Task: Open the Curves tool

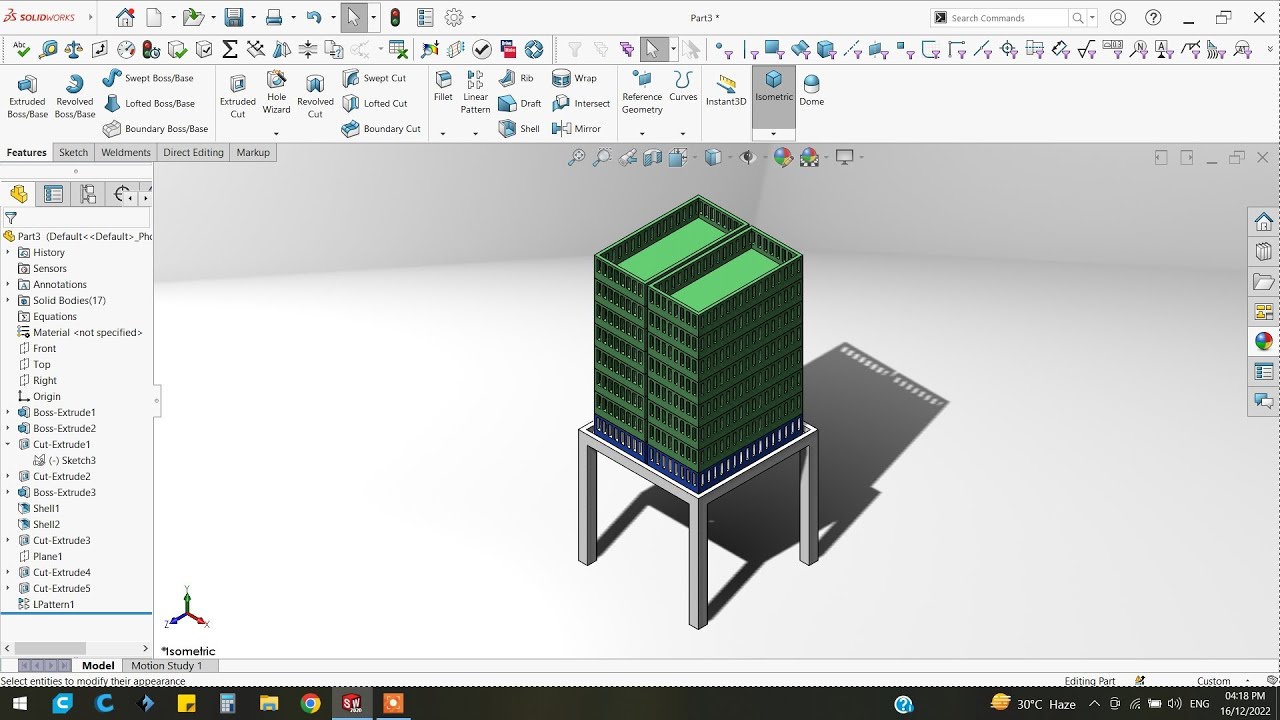Action: tap(683, 87)
